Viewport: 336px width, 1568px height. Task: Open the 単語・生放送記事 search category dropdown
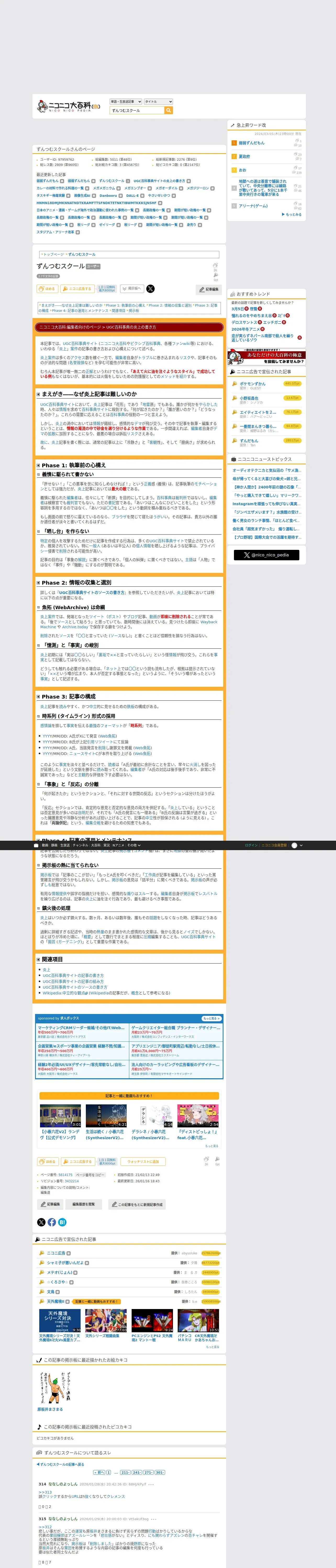coord(126,102)
